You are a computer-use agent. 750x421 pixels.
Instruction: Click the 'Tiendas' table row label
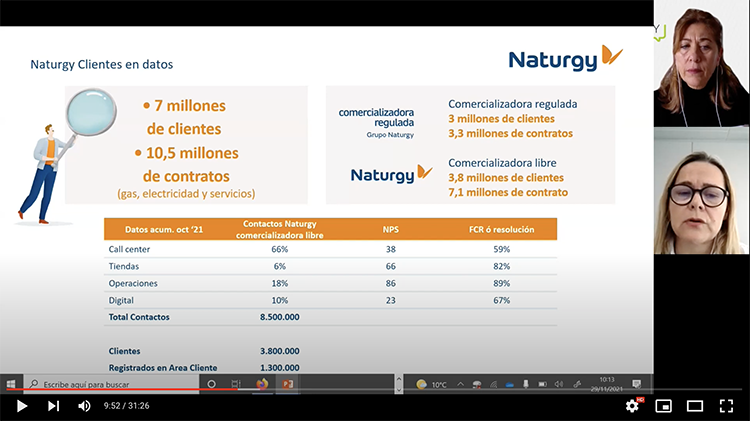(x=123, y=266)
